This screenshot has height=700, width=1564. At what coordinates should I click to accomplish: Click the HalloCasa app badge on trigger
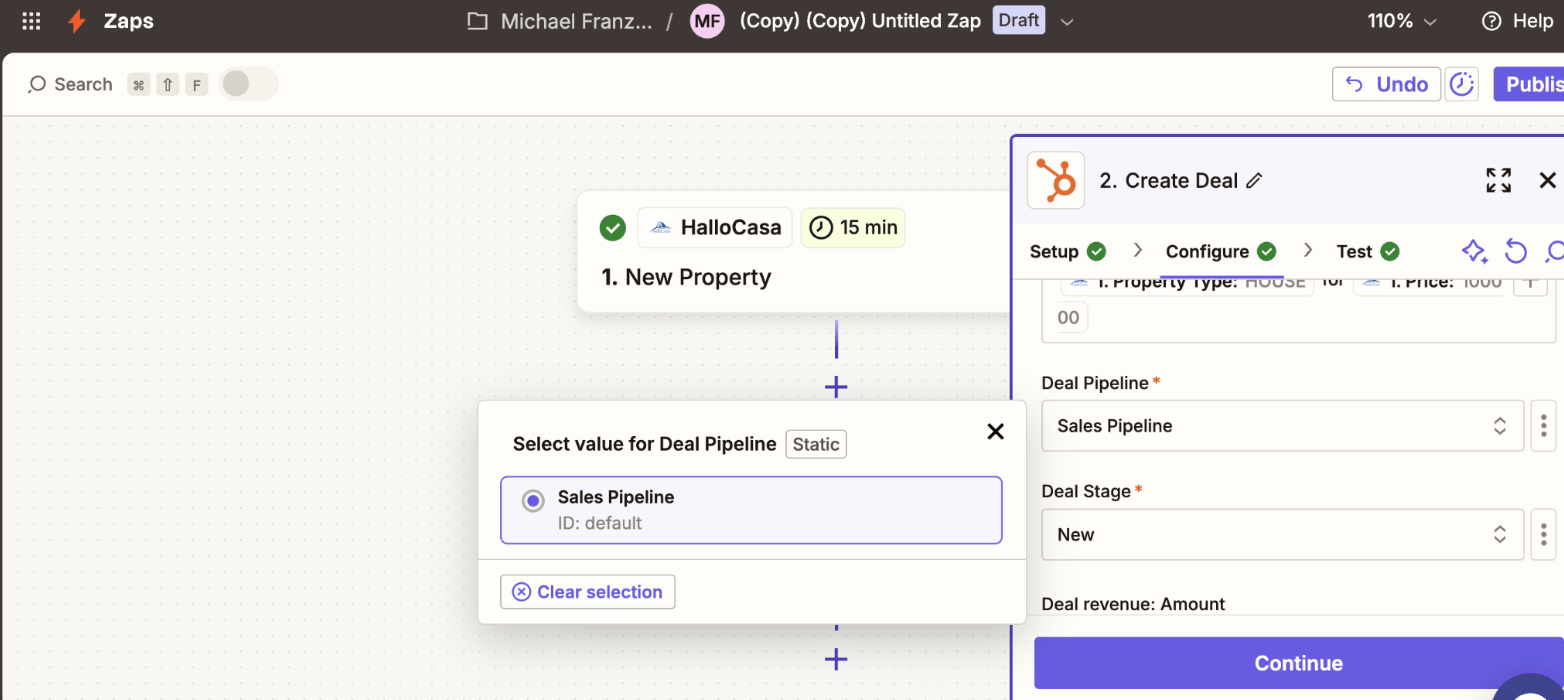pos(715,227)
